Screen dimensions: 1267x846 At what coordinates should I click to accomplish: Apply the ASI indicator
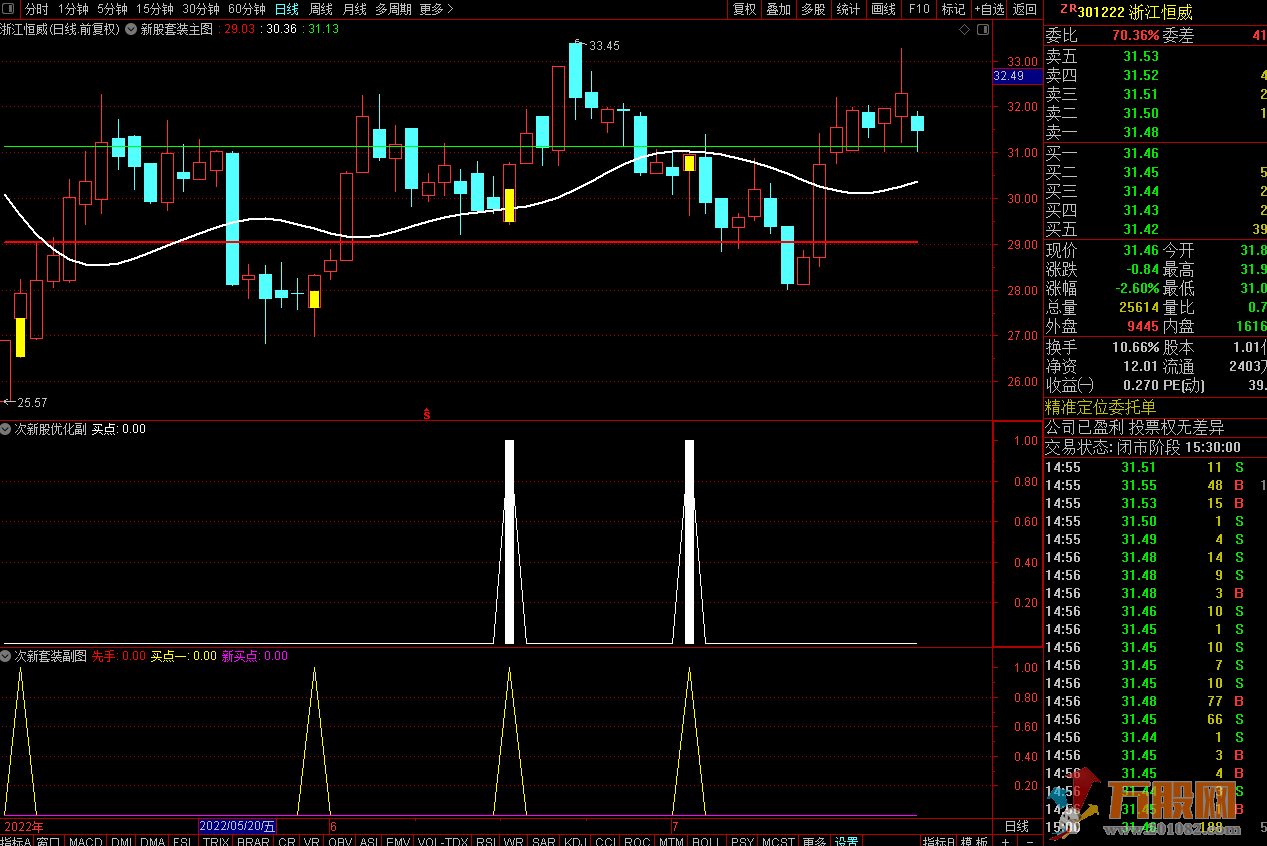369,841
